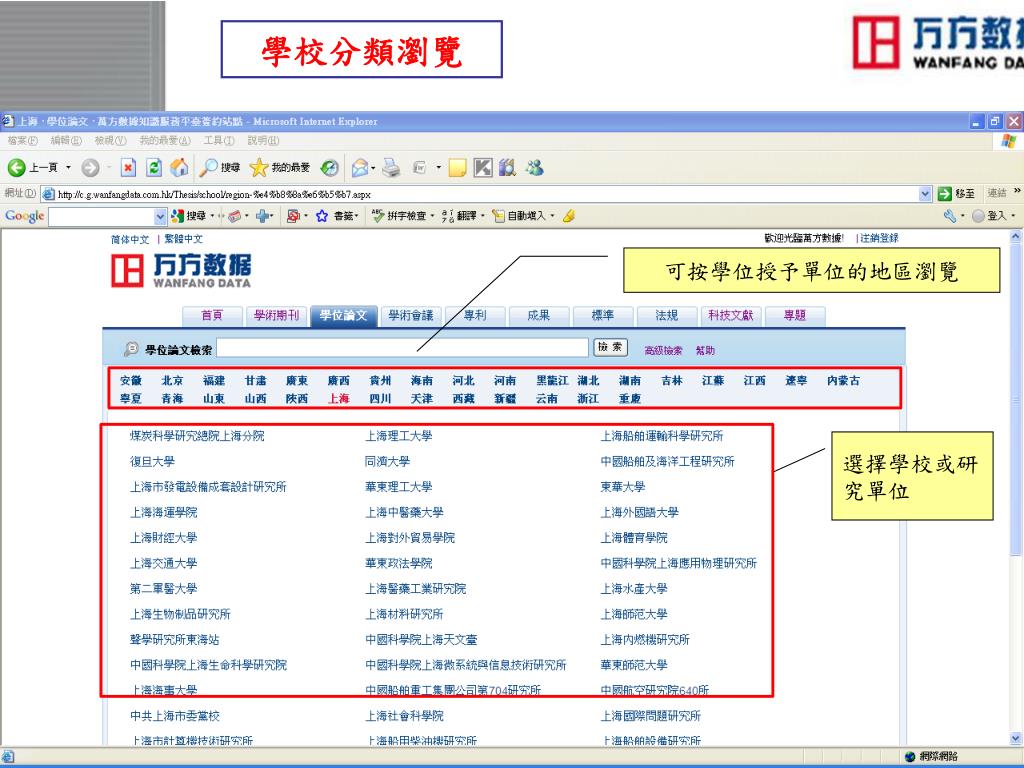
Task: Click the 學位論文檢索 search input field
Action: coord(402,347)
